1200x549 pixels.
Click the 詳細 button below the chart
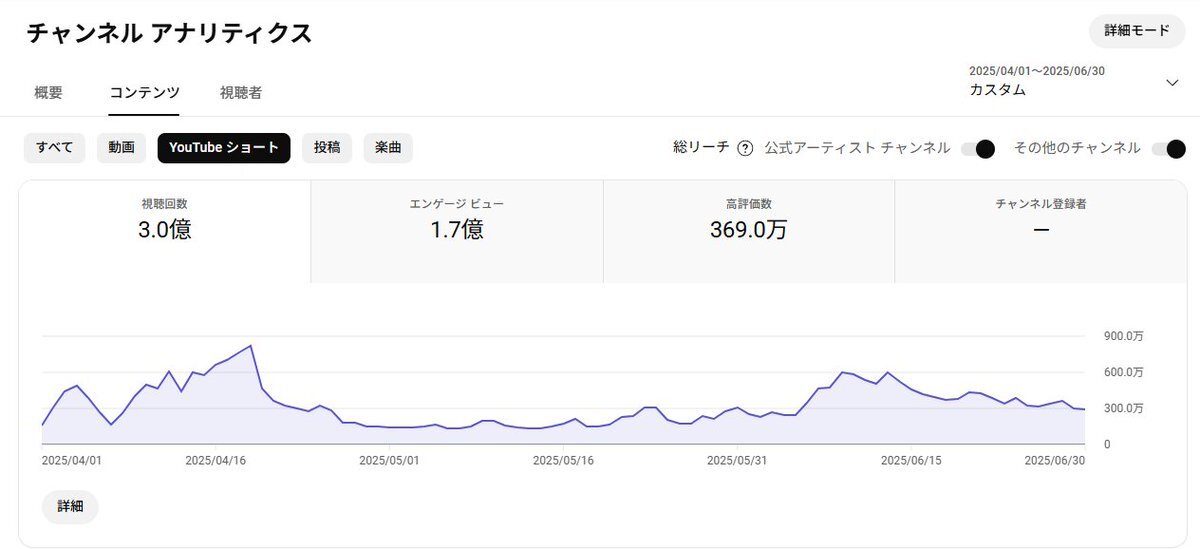tap(70, 507)
